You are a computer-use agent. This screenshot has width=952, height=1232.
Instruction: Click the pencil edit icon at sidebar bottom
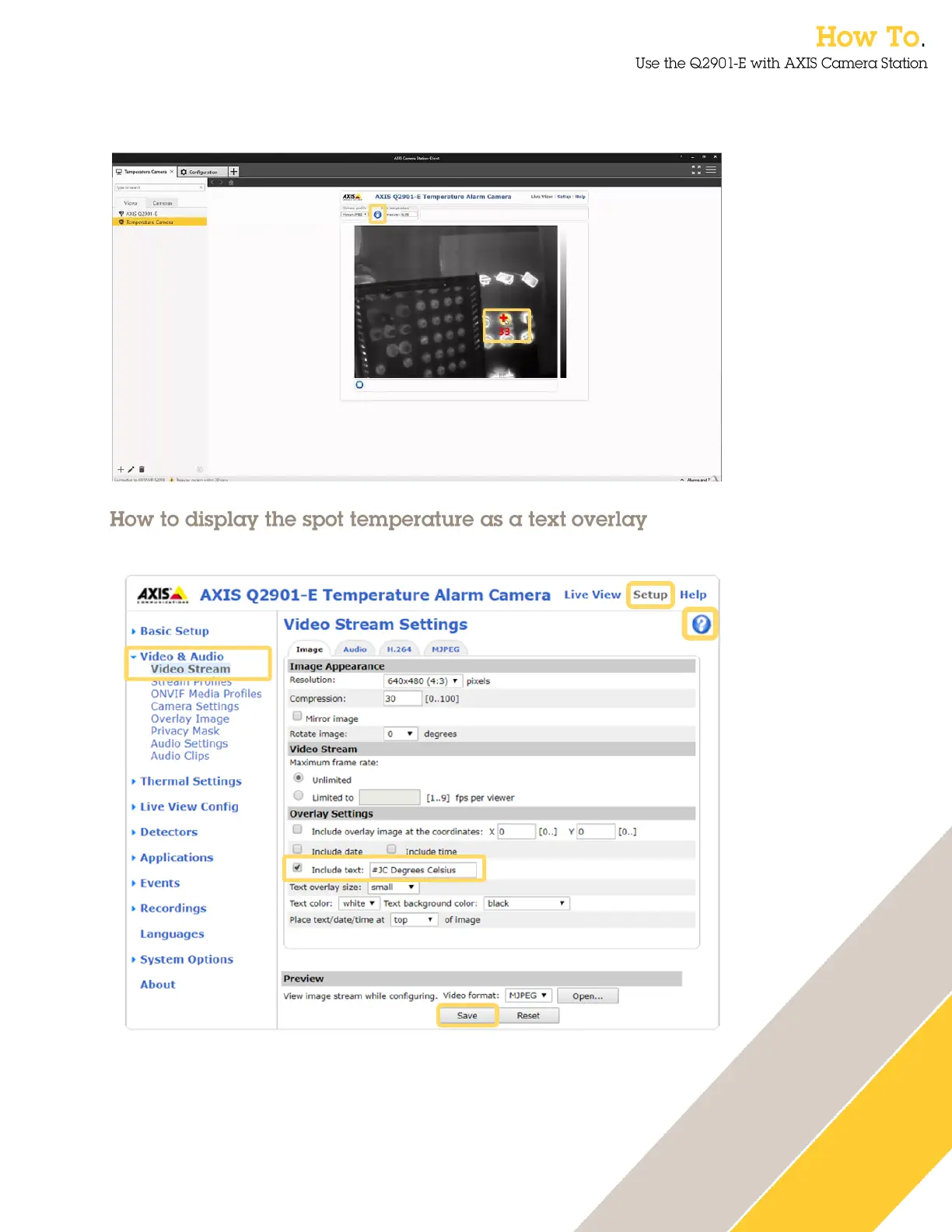131,469
